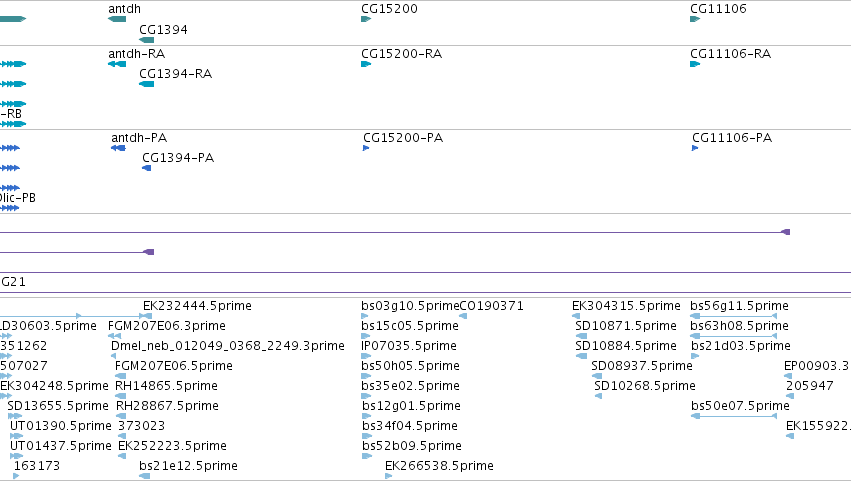Click the CG15200-PA protein arrow

pyautogui.click(x=366, y=148)
